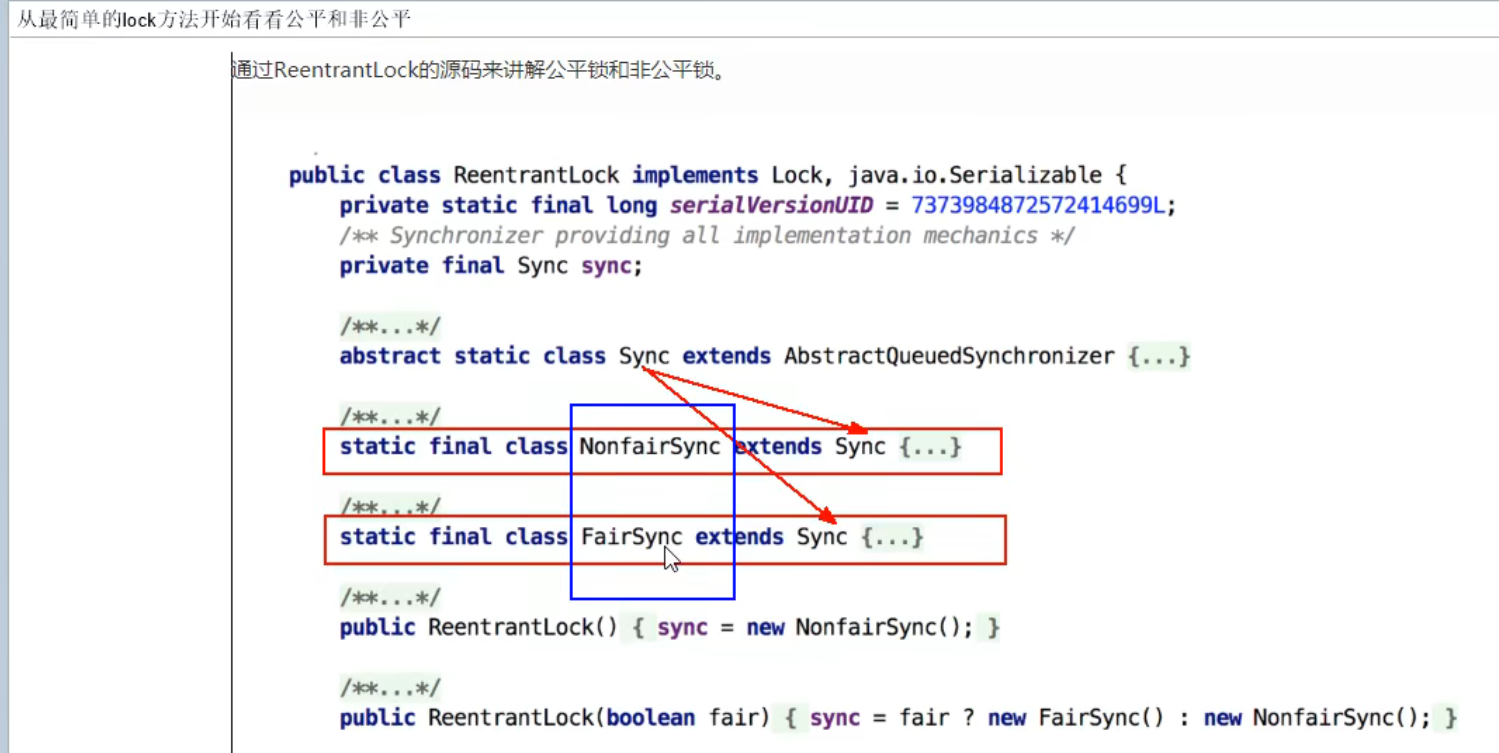Click the purple sync field in private final Sync line
This screenshot has width=1499, height=753.
pyautogui.click(x=606, y=266)
